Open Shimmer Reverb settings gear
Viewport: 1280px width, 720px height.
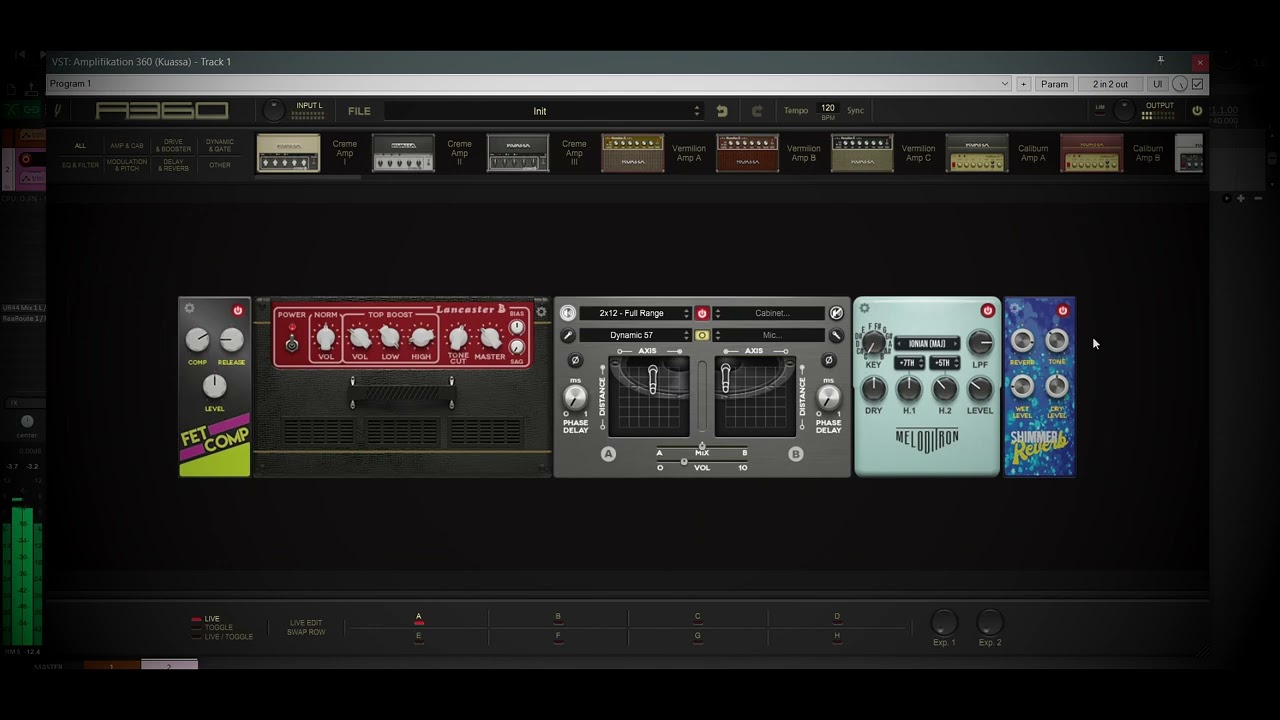point(1015,309)
